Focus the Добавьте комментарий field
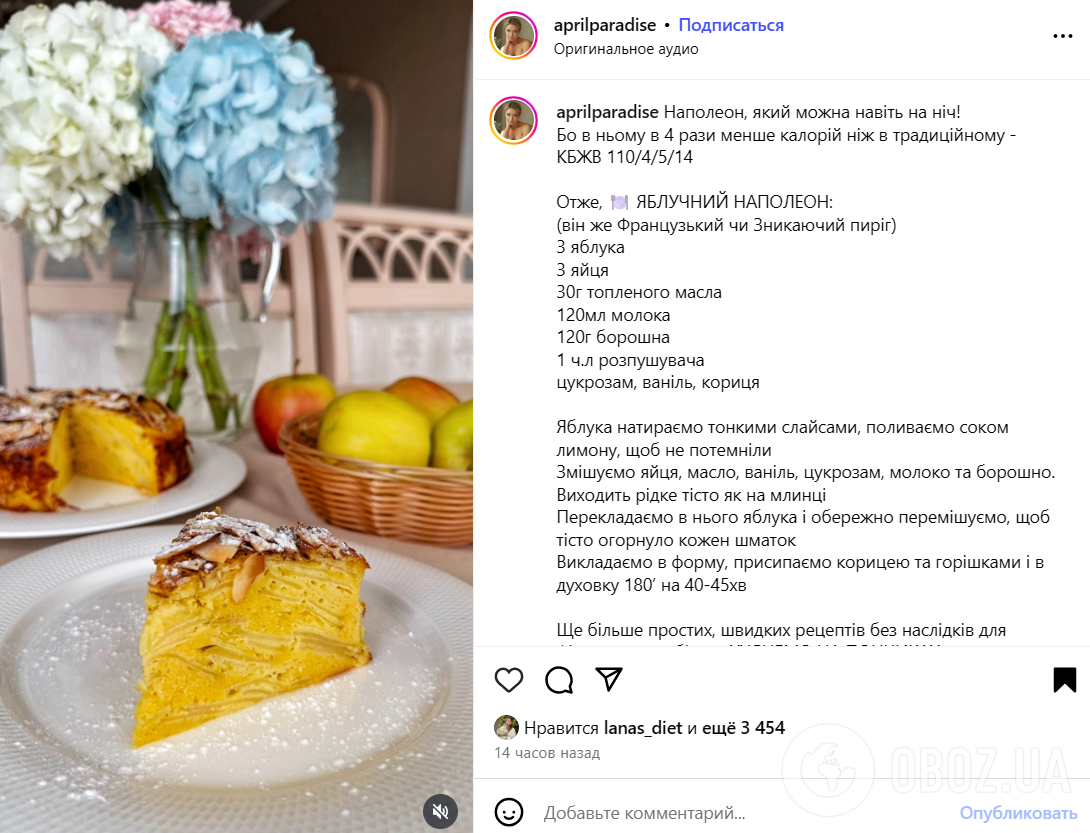The height and width of the screenshot is (833, 1090). tap(744, 812)
